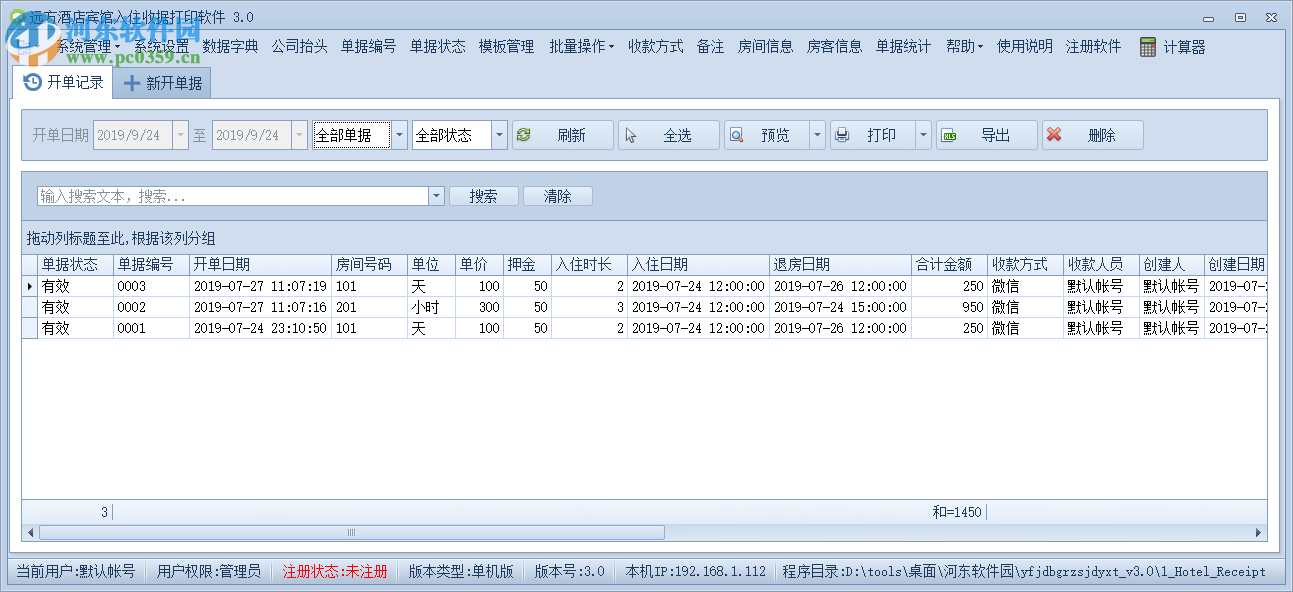Image resolution: width=1293 pixels, height=592 pixels.
Task: Click into the search text input field
Action: (x=232, y=196)
